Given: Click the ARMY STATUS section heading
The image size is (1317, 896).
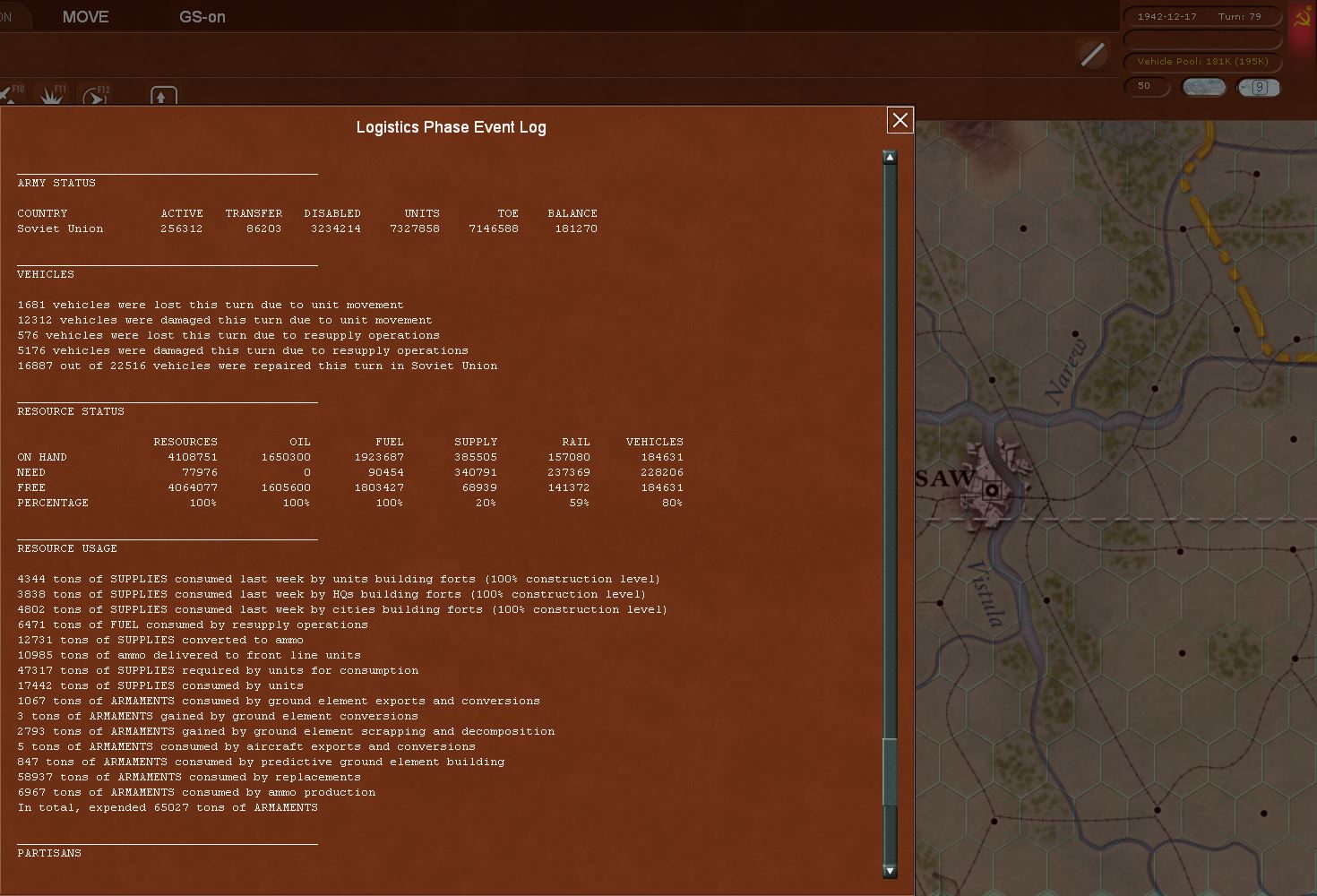Looking at the screenshot, I should 56,183.
